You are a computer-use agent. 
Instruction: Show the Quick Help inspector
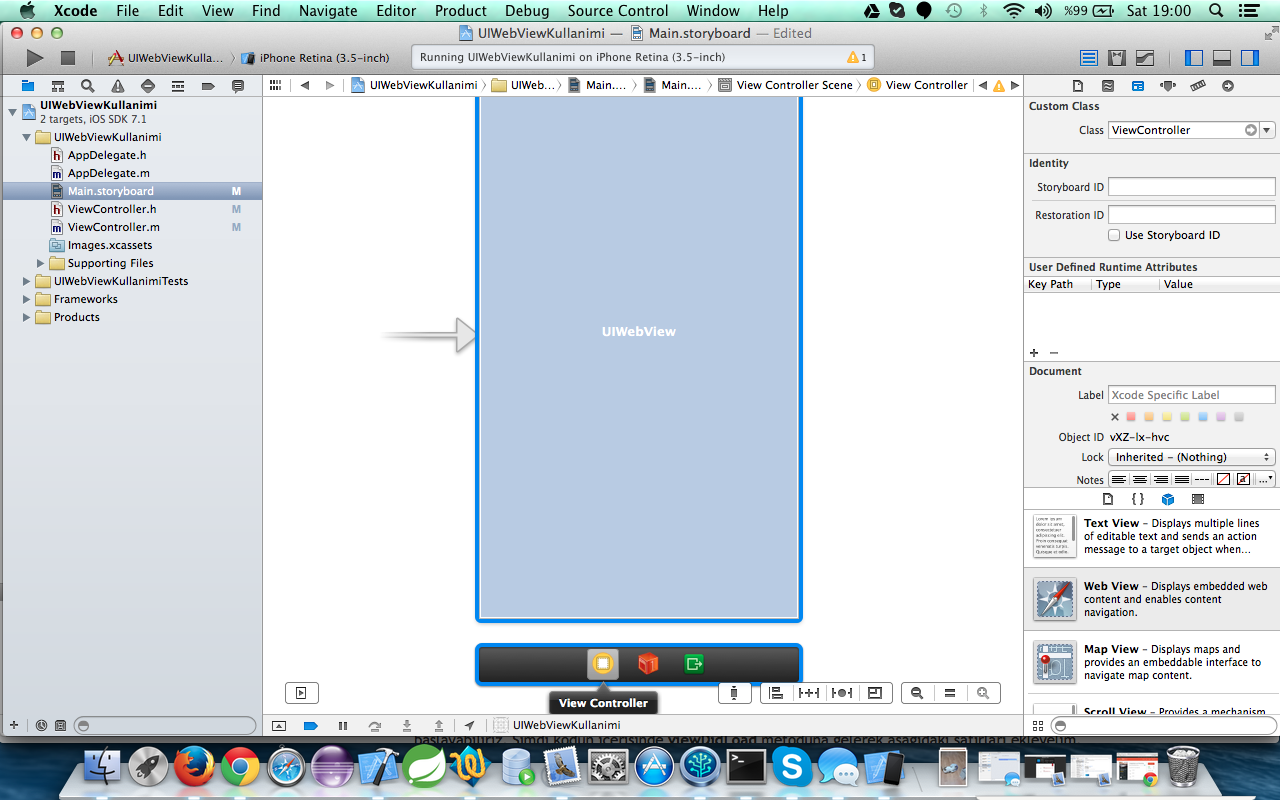pyautogui.click(x=1108, y=86)
